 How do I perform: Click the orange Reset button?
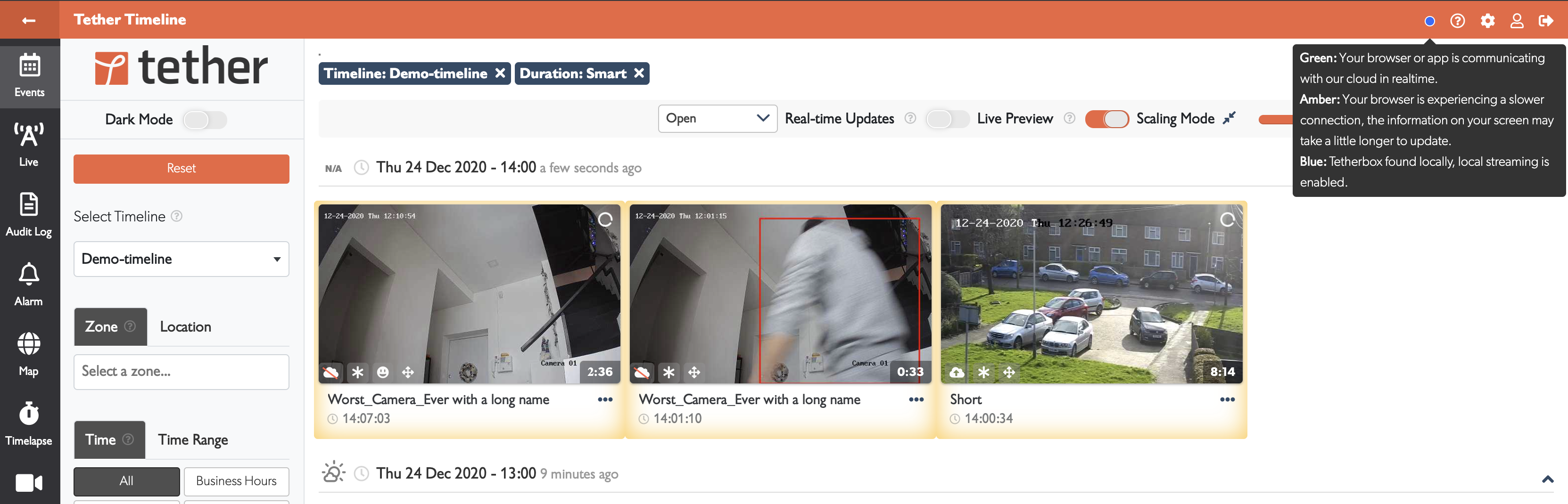181,169
